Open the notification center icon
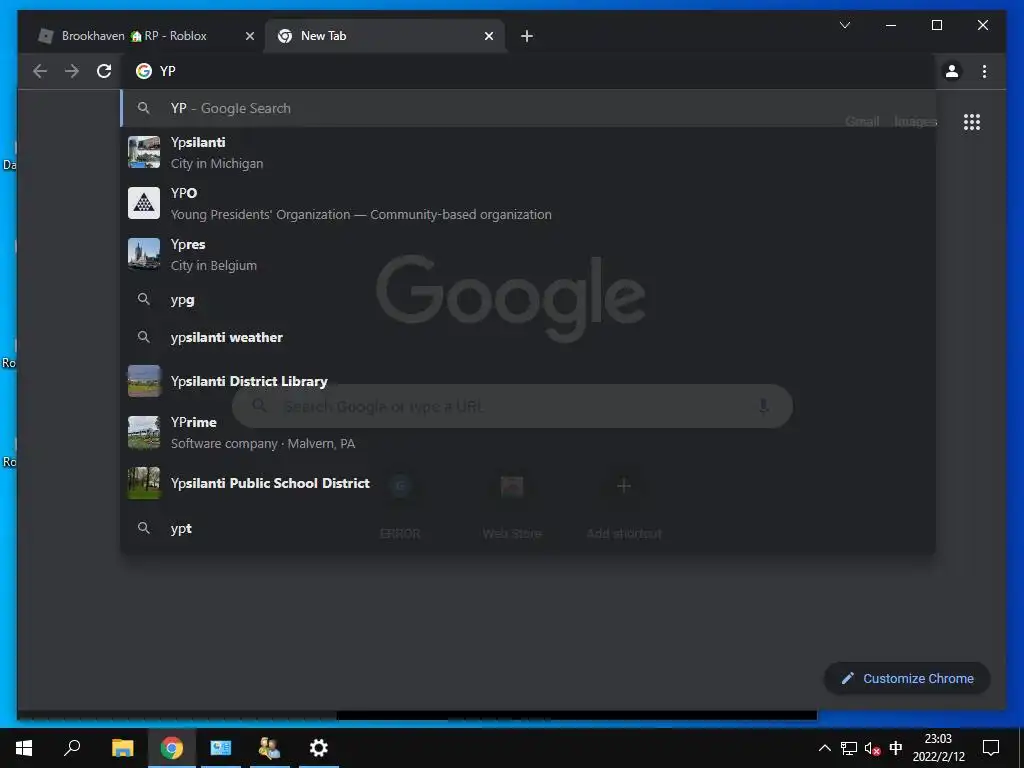1024x768 pixels. [x=991, y=748]
